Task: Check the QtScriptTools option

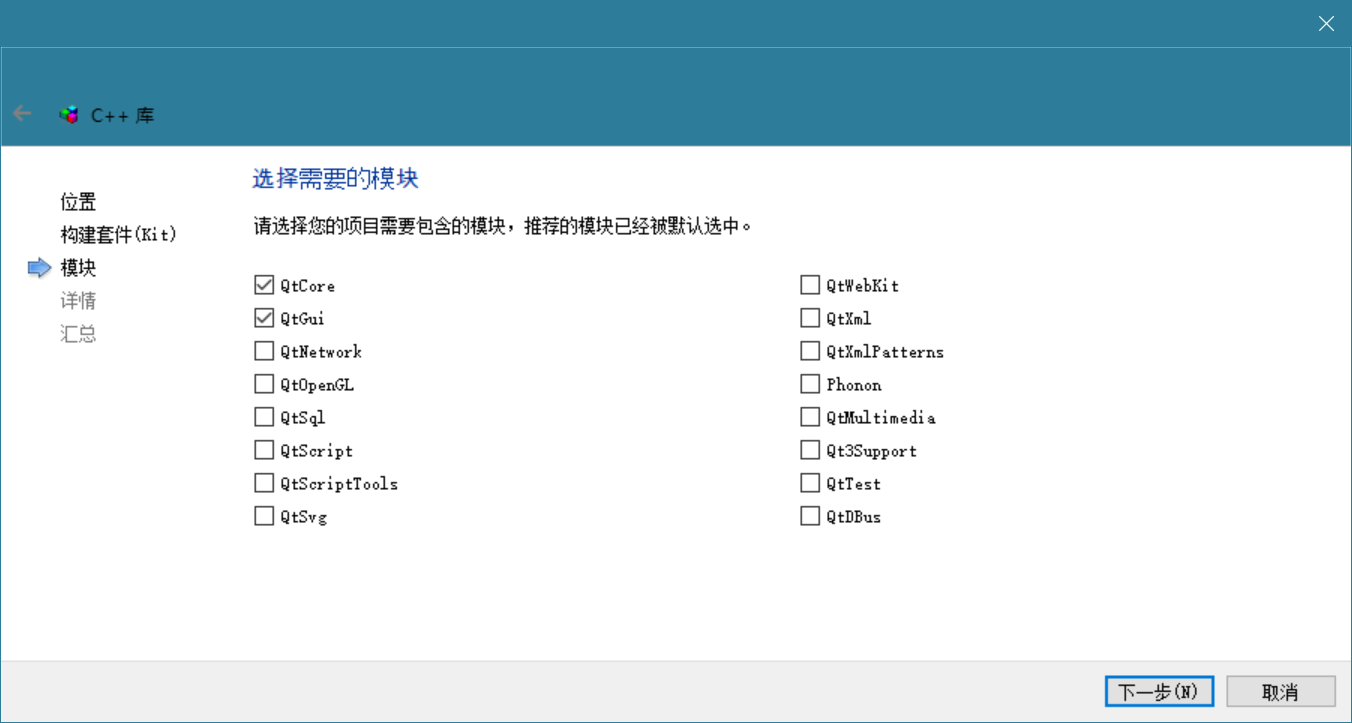Action: tap(264, 483)
